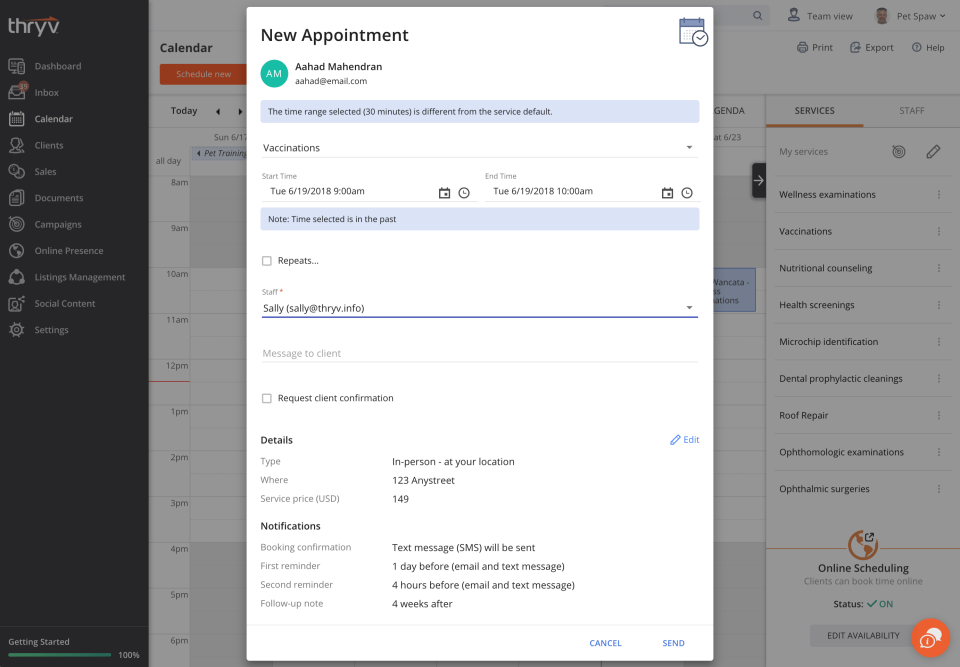This screenshot has height=667, width=960.
Task: Open End Time calendar picker
Action: 667,193
